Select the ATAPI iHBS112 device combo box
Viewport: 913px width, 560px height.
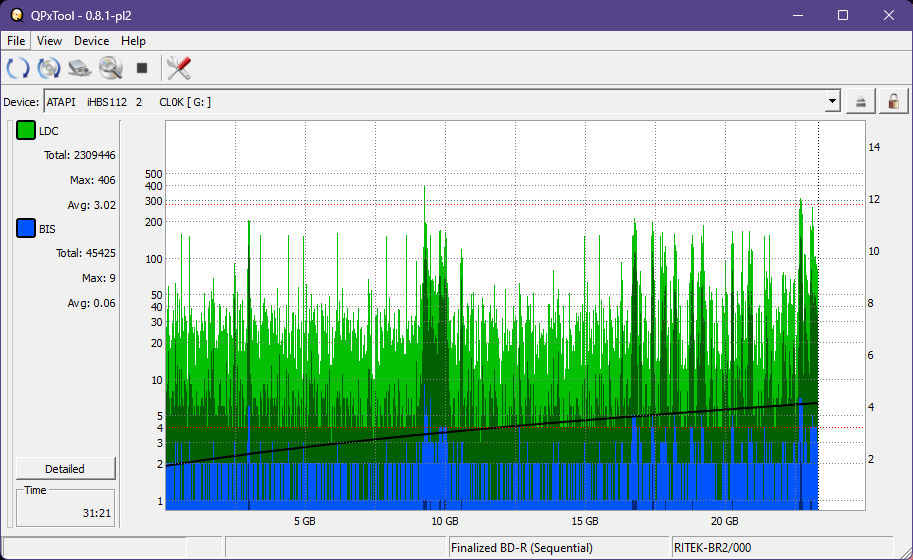(x=442, y=101)
